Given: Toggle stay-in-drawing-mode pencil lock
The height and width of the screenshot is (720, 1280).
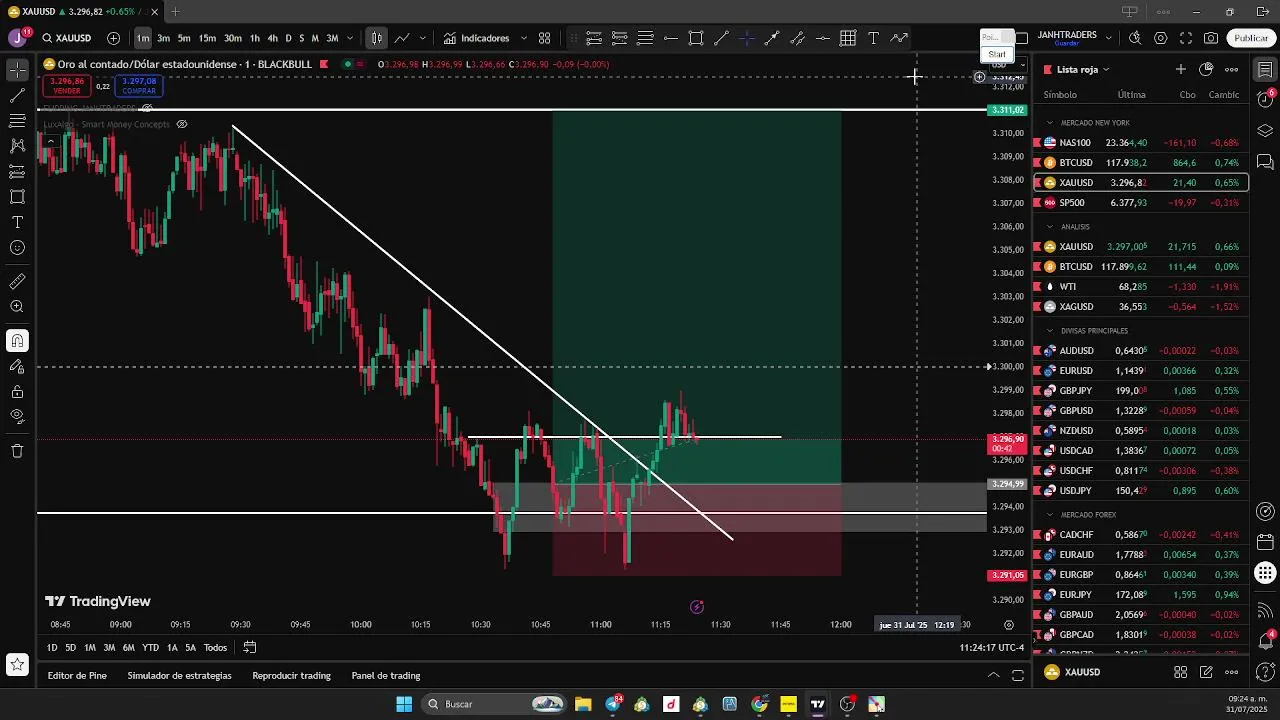Looking at the screenshot, I should point(17,366).
